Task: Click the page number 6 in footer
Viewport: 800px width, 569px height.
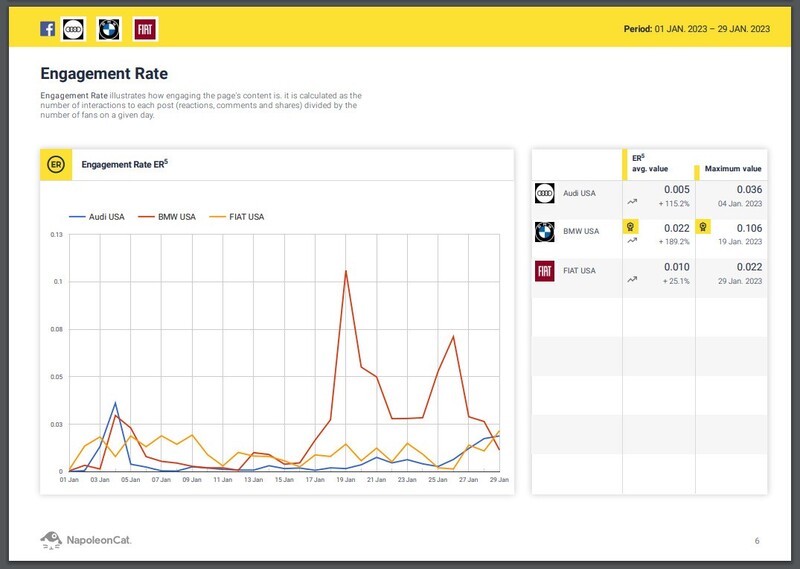Action: coord(757,541)
